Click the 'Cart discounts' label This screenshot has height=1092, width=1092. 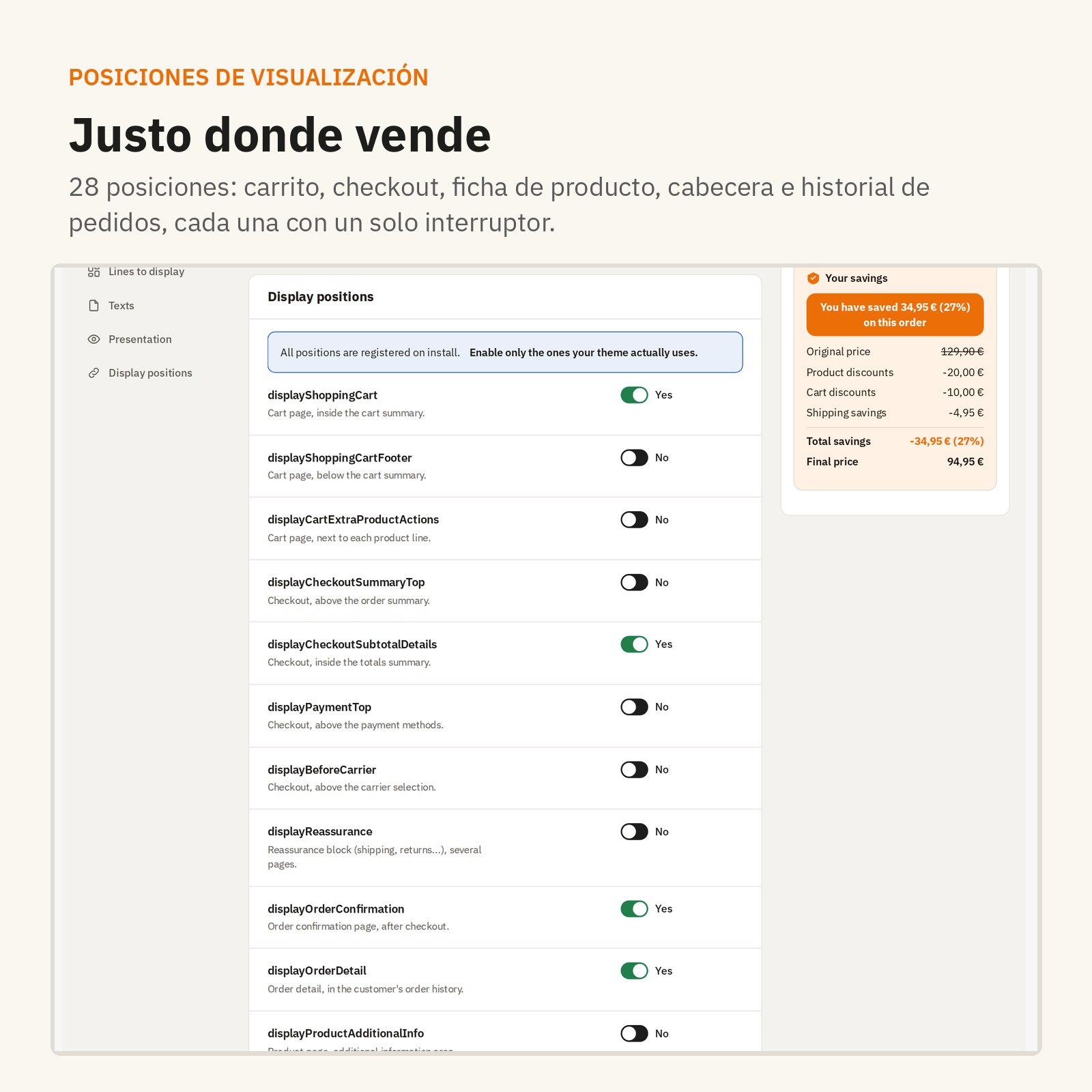point(841,392)
